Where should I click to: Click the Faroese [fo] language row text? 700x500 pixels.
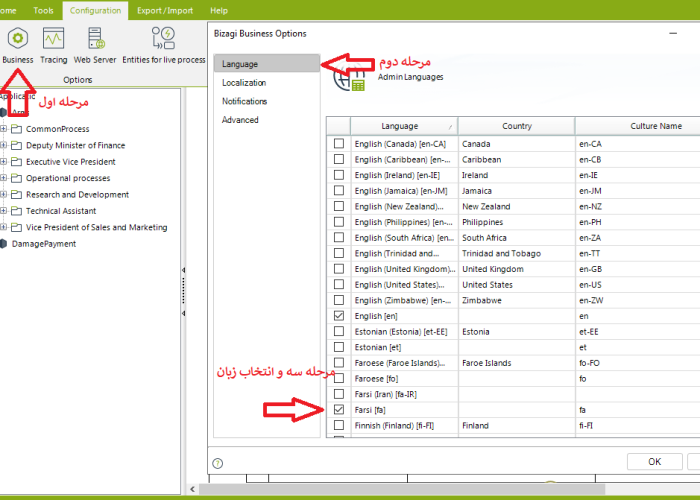point(376,378)
